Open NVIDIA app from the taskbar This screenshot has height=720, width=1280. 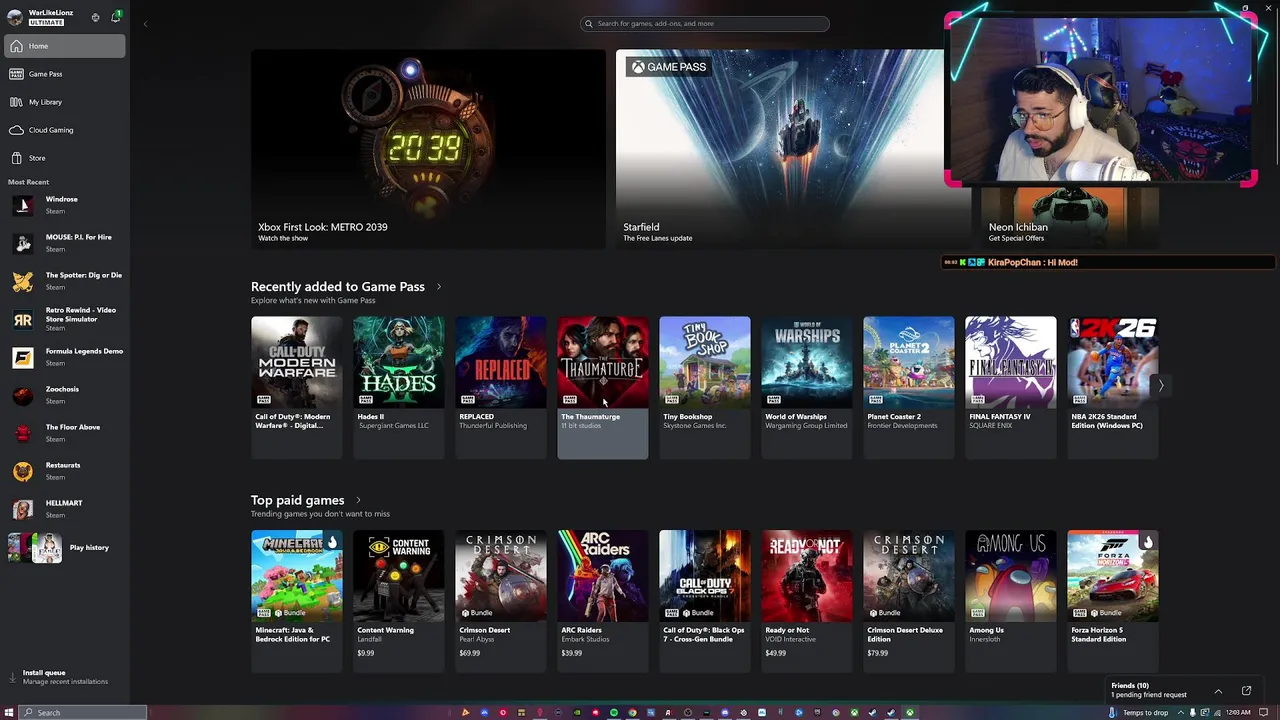pyautogui.click(x=577, y=713)
